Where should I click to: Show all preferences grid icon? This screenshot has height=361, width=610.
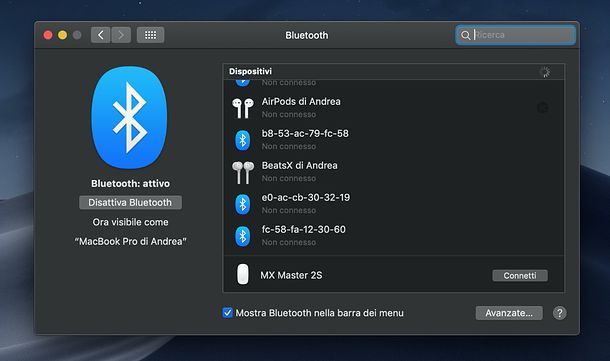[151, 35]
